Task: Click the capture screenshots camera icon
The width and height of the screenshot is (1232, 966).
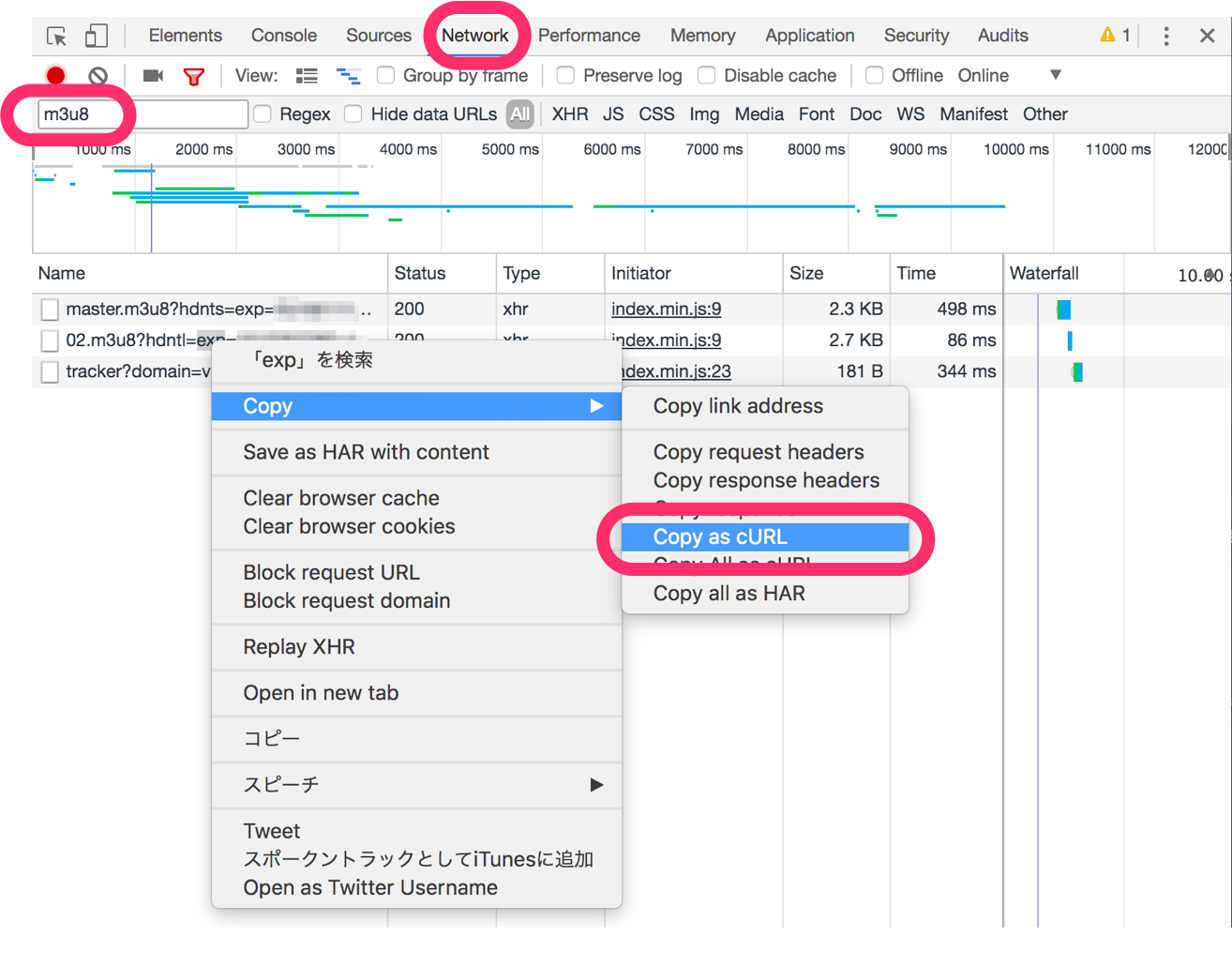Action: 153,76
